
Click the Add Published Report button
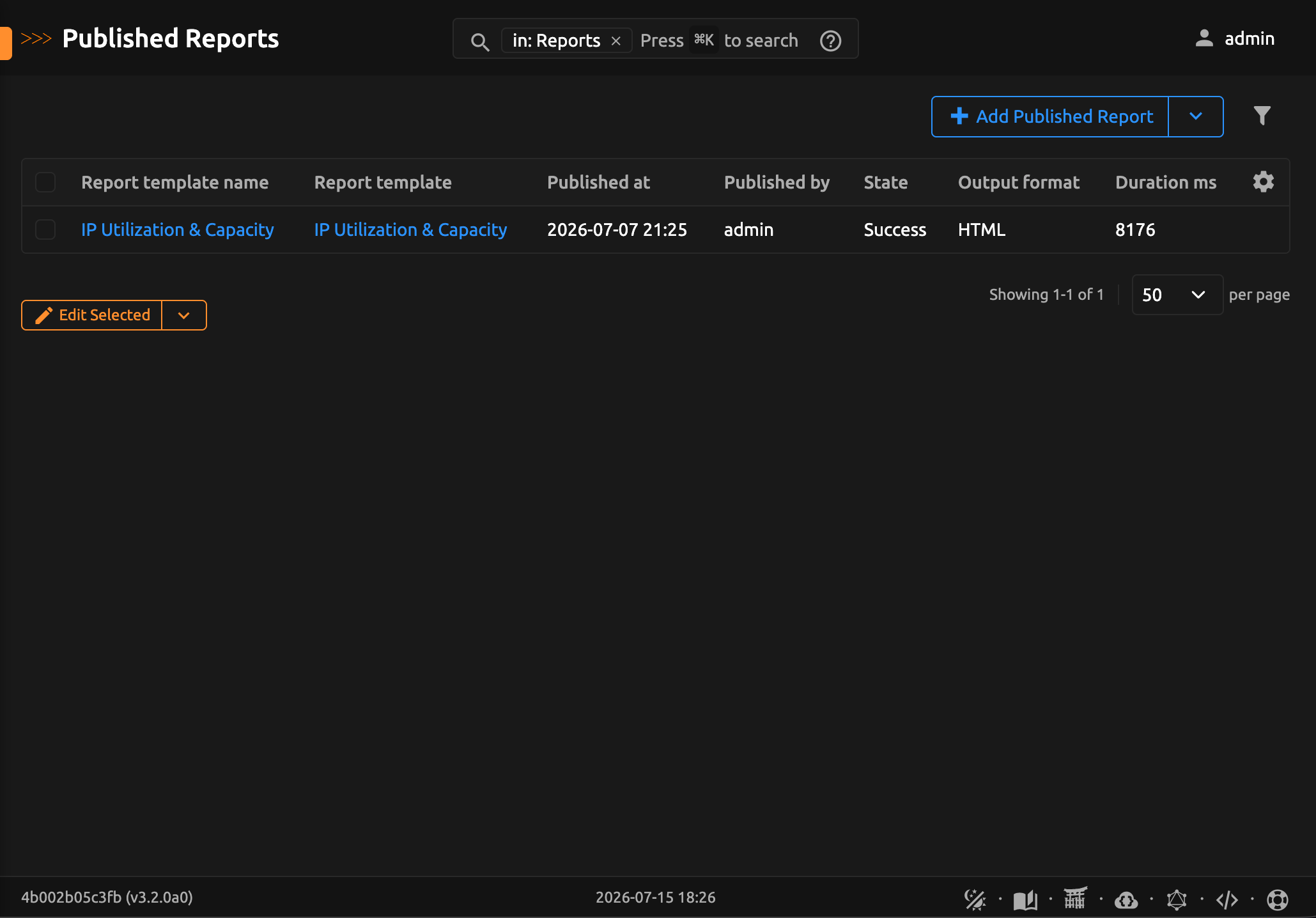pos(1050,116)
